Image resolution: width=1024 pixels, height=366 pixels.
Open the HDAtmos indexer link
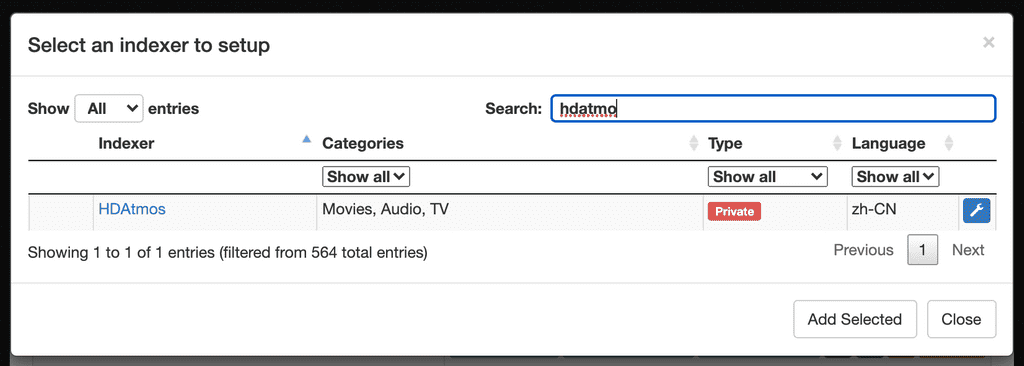(132, 209)
